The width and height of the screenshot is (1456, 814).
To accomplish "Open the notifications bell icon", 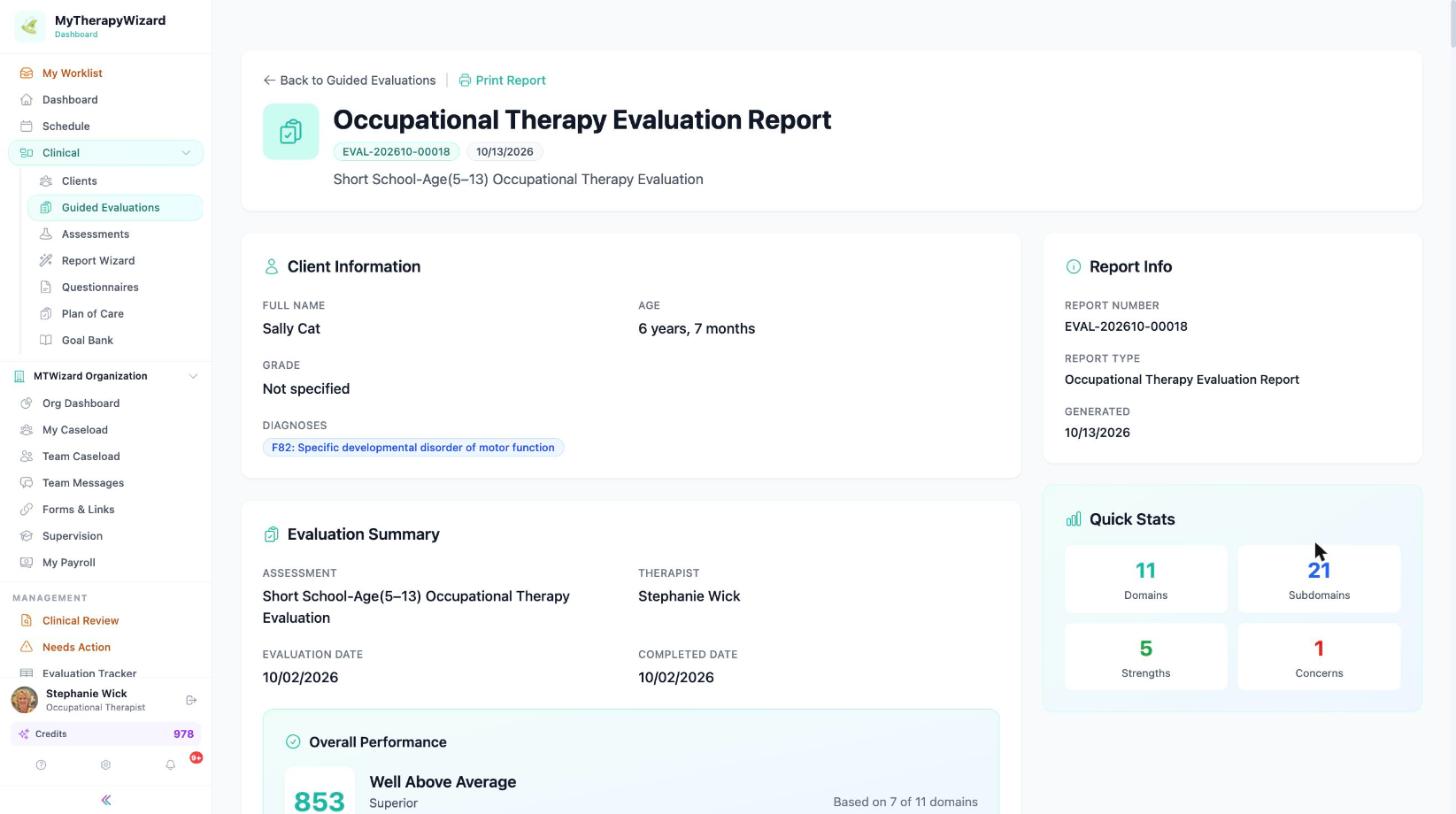I will coord(170,765).
